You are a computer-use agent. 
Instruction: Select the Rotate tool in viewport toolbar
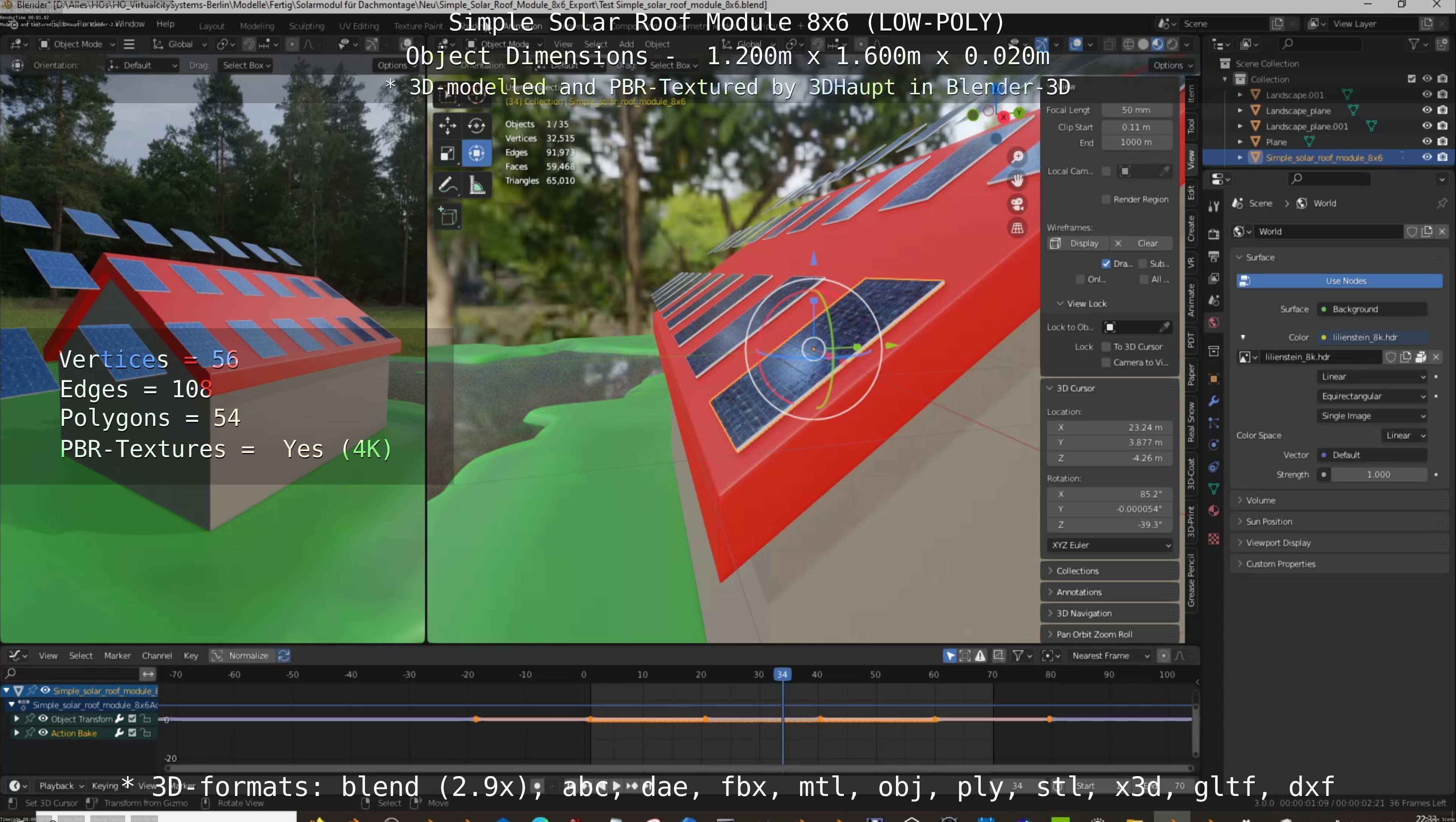click(477, 125)
